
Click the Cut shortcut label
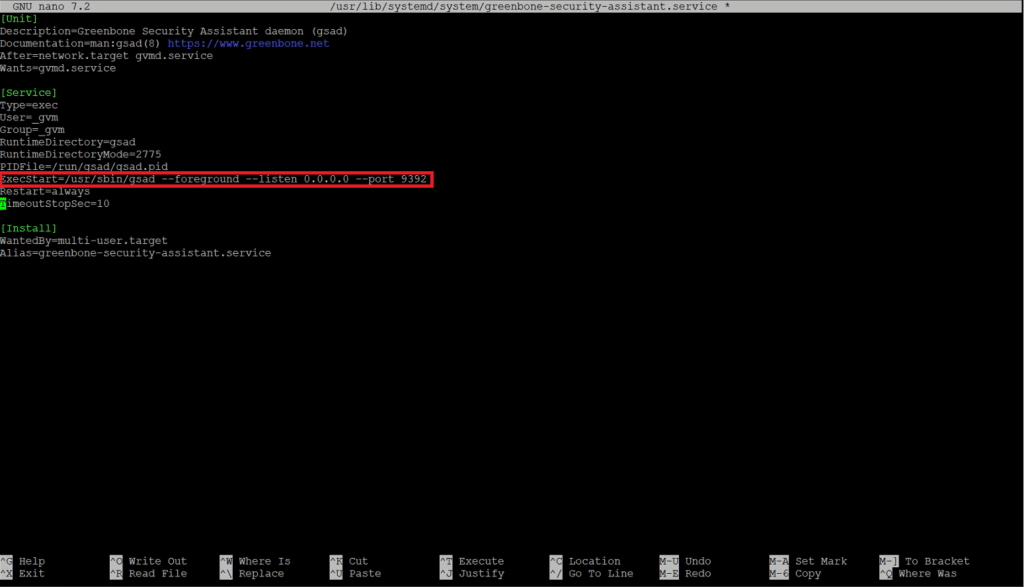[x=359, y=561]
